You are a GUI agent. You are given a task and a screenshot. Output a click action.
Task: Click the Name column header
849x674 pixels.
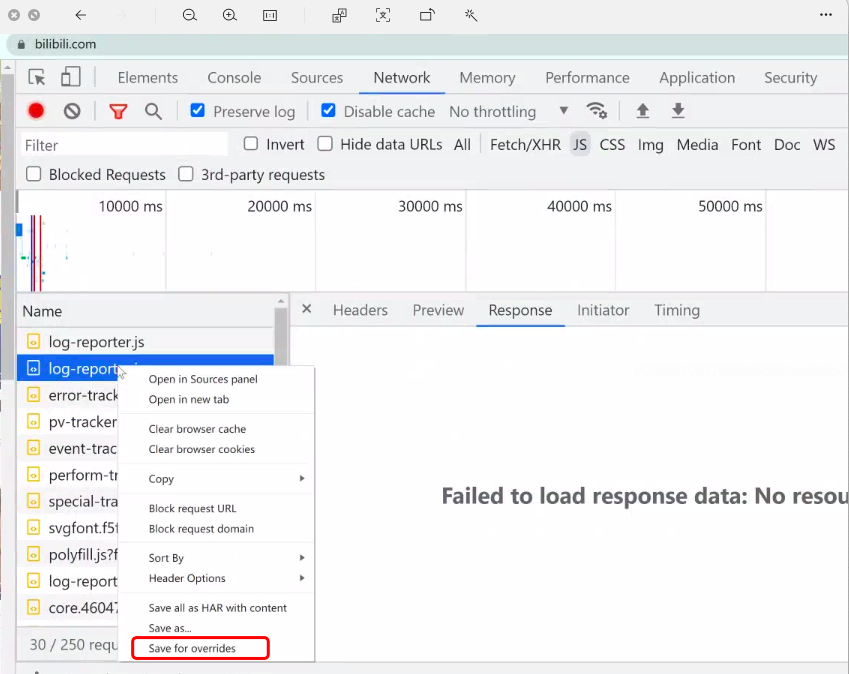click(145, 311)
